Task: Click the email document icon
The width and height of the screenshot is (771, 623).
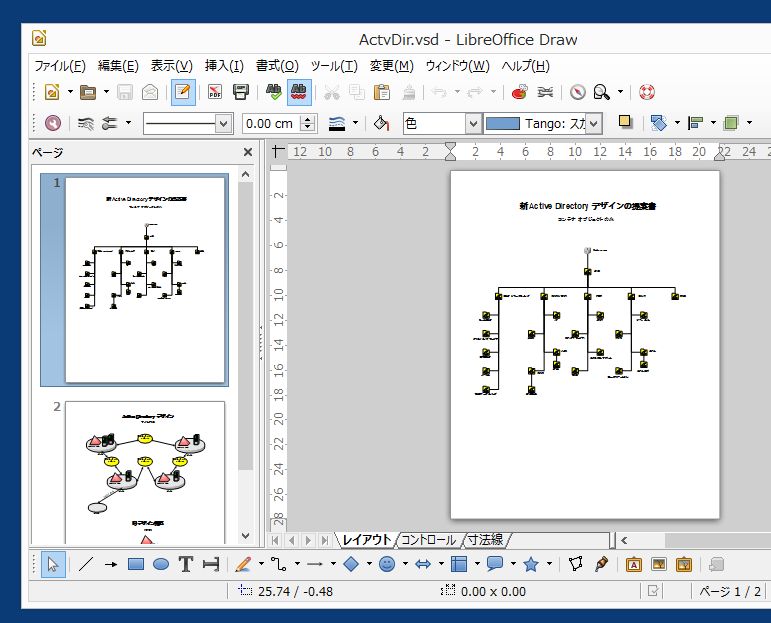Action: click(150, 92)
